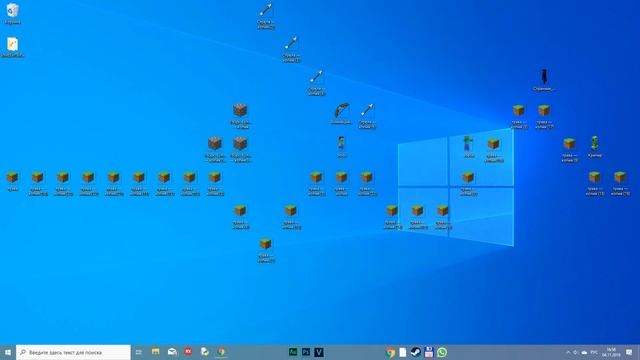Viewport: 640px width, 360px height.
Task: Open the green Adobe app on taskbar
Action: [293, 352]
